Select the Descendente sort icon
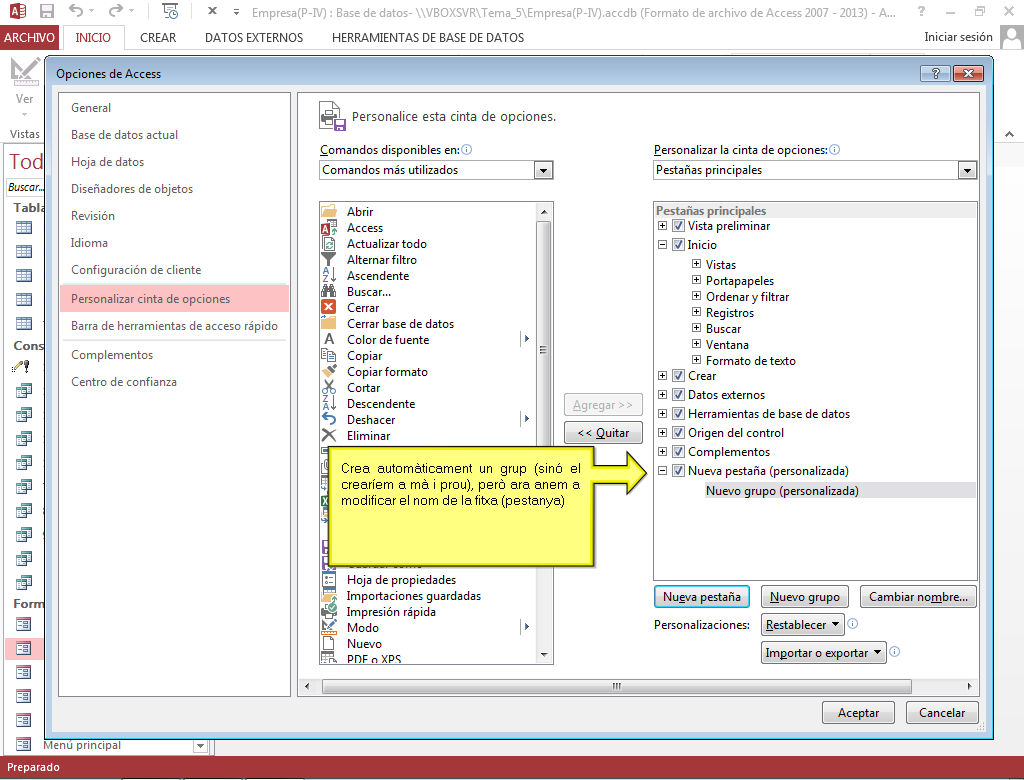 click(x=328, y=403)
